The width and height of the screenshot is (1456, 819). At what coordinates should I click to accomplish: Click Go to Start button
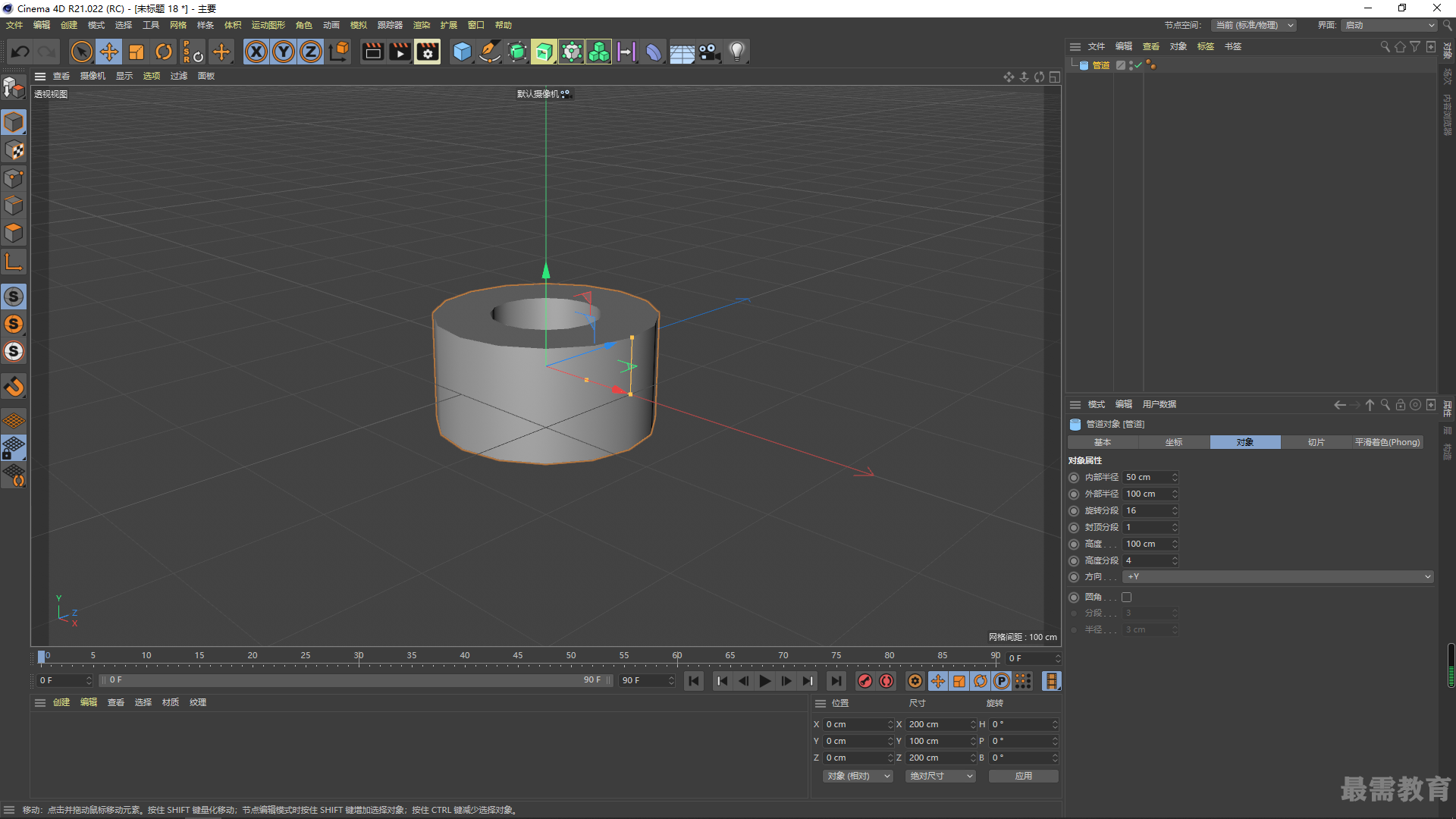(x=694, y=681)
